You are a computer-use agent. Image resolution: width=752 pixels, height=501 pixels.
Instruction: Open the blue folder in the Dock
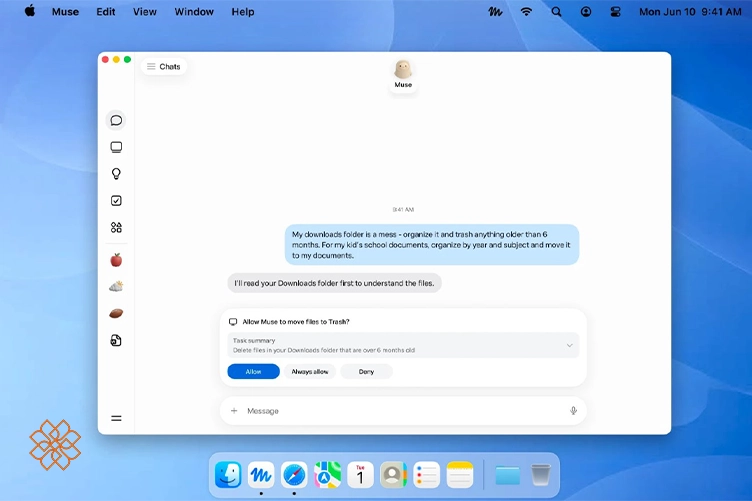[x=507, y=475]
